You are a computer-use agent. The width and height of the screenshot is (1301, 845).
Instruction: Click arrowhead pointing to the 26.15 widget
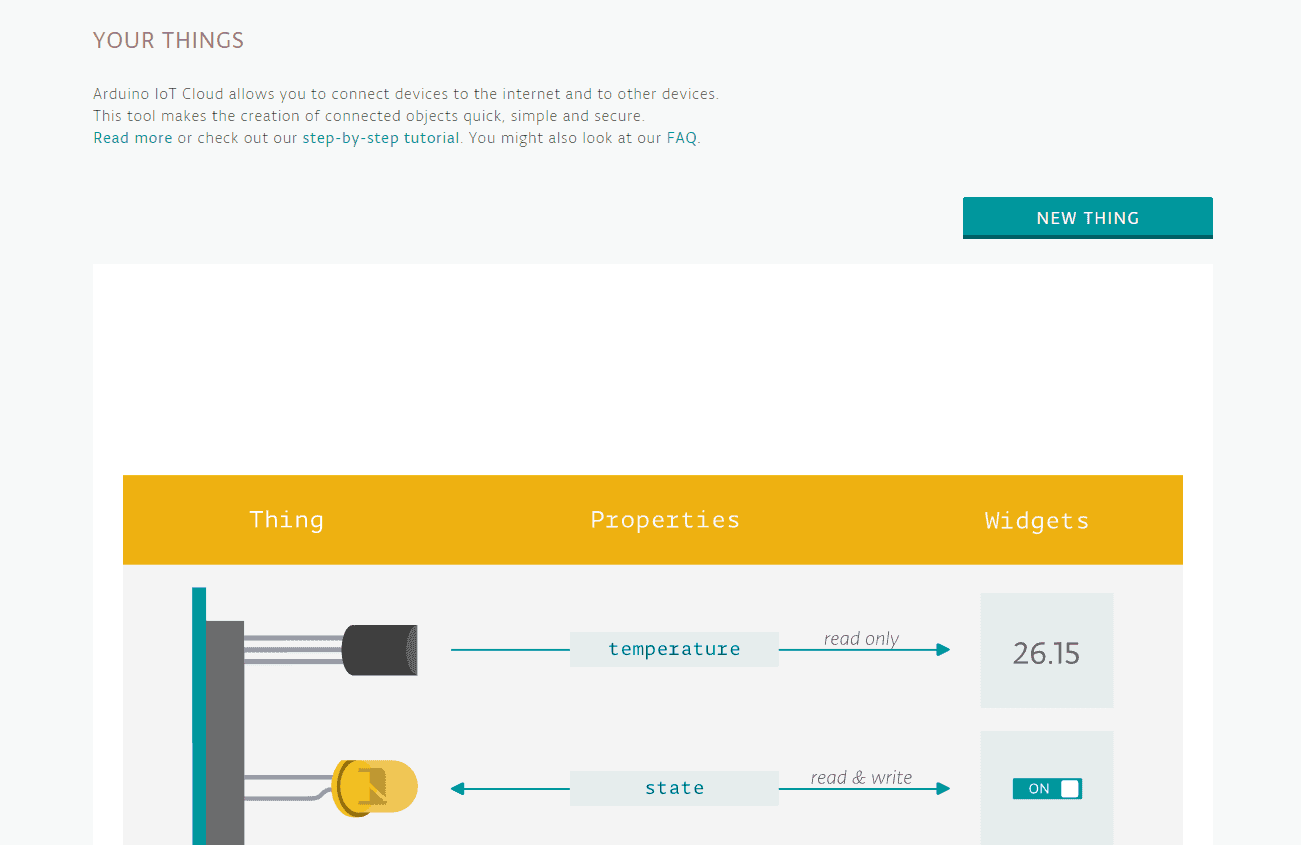pyautogui.click(x=942, y=650)
